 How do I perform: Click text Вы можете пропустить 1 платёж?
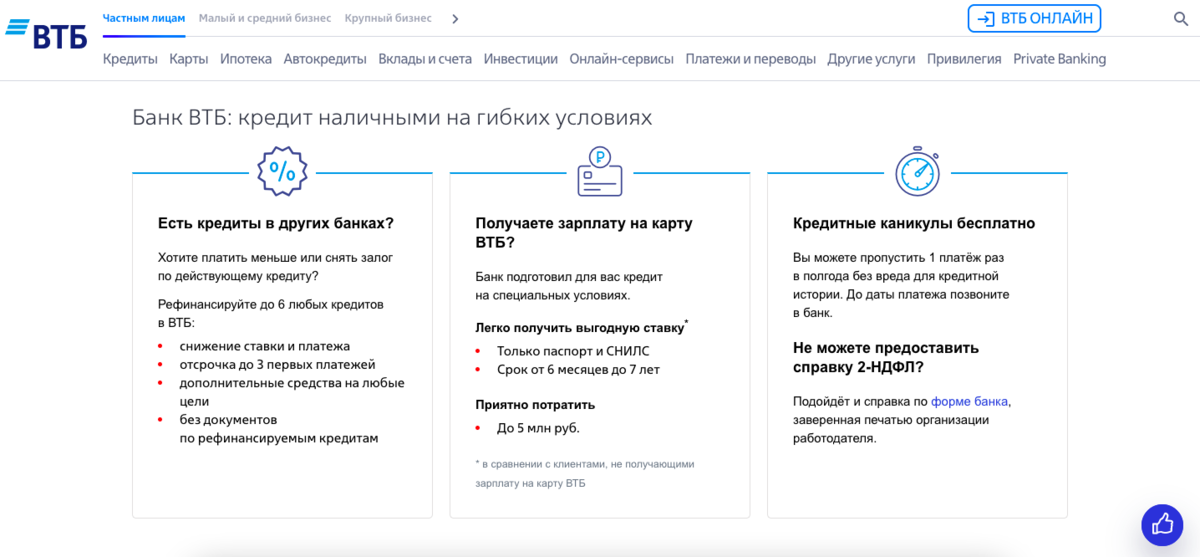coord(901,285)
